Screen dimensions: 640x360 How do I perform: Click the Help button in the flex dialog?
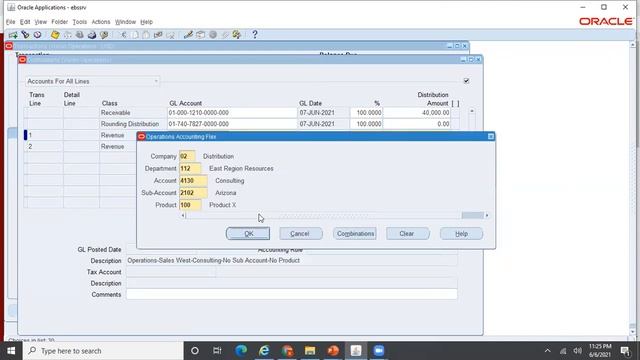pos(461,233)
